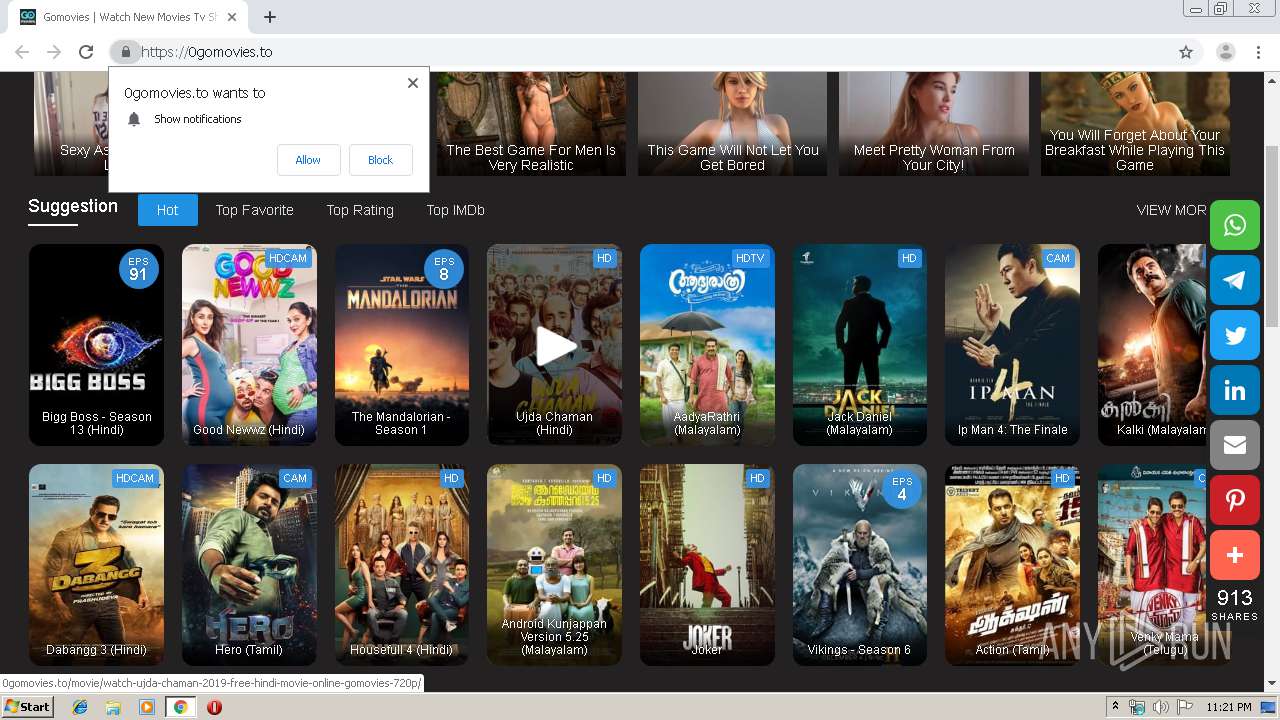Share the page on LinkedIn icon
The image size is (1280, 720).
coord(1235,391)
